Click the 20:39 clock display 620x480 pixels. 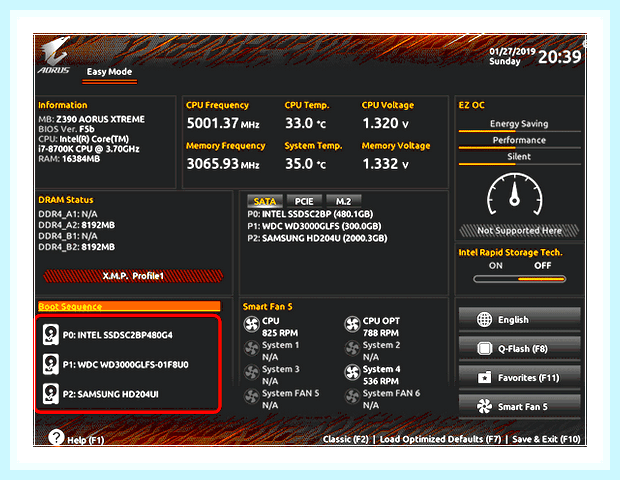tap(560, 57)
